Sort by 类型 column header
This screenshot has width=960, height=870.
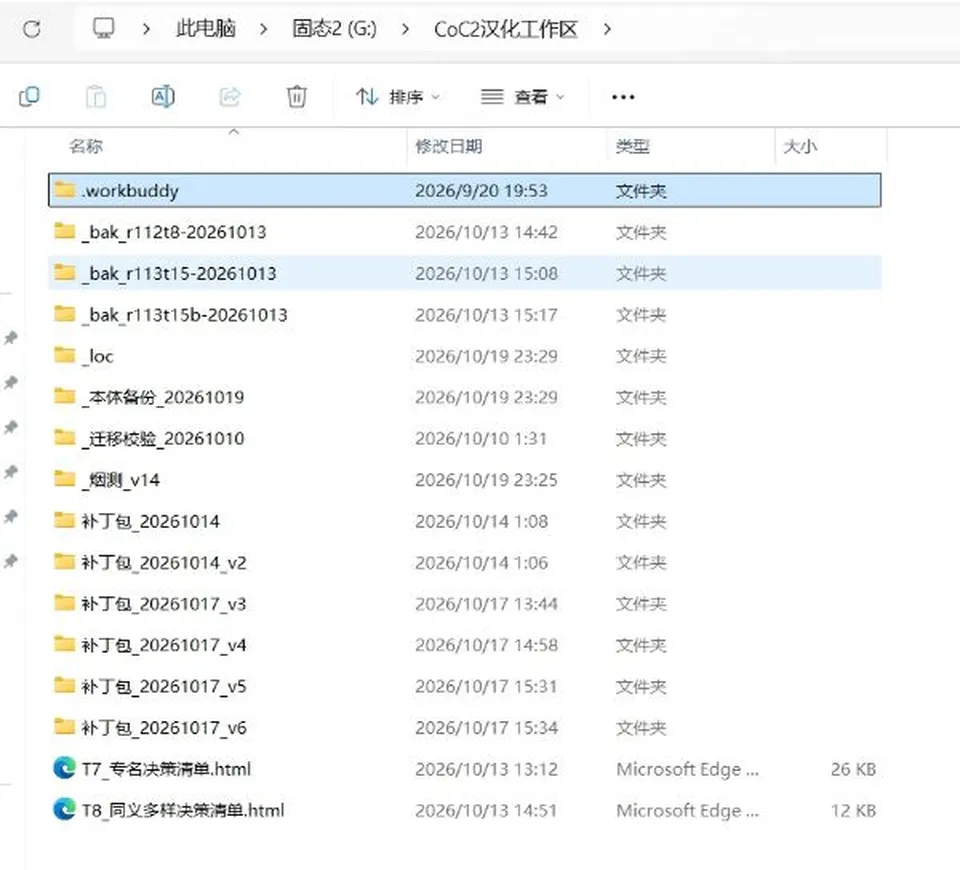632,146
